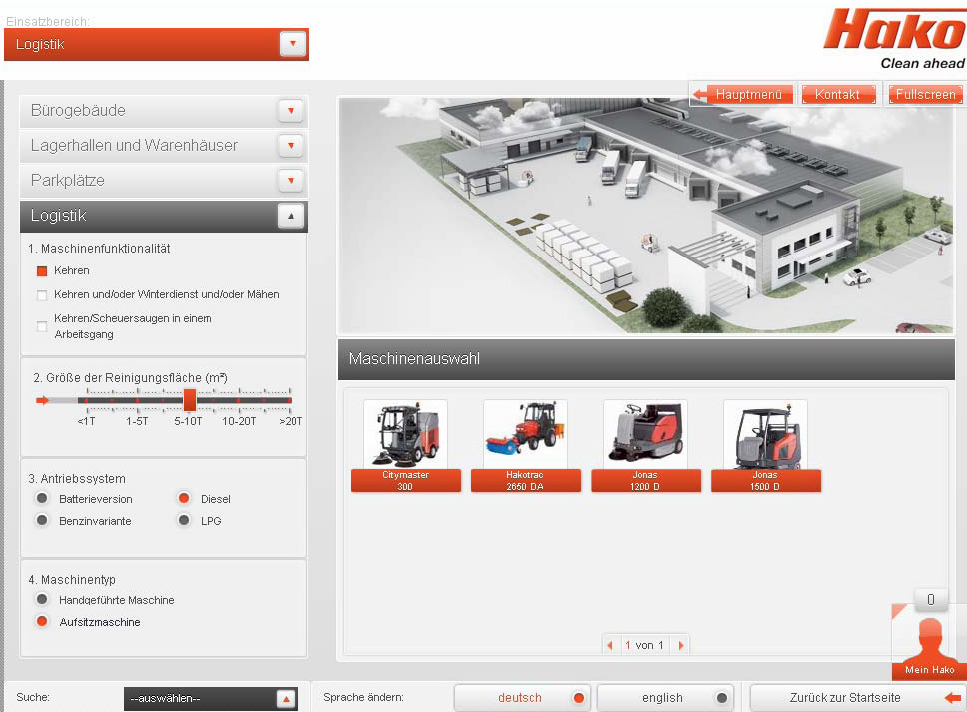
Task: Go to previous machine results page arrow
Action: coord(610,645)
